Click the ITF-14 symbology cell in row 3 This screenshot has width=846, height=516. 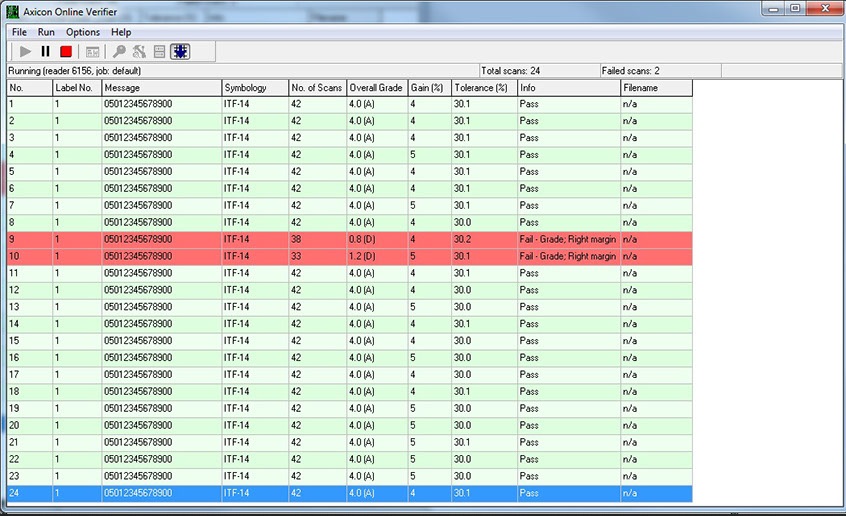[255, 138]
